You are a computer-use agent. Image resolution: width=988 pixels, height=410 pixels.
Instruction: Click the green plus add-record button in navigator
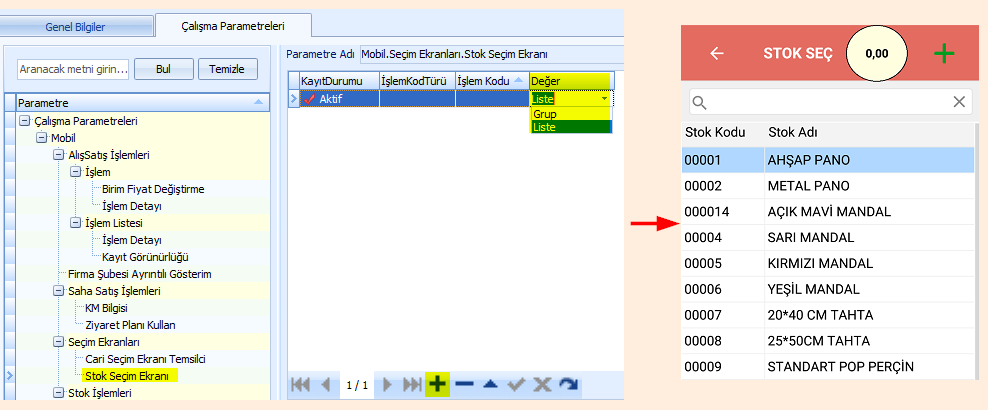437,384
